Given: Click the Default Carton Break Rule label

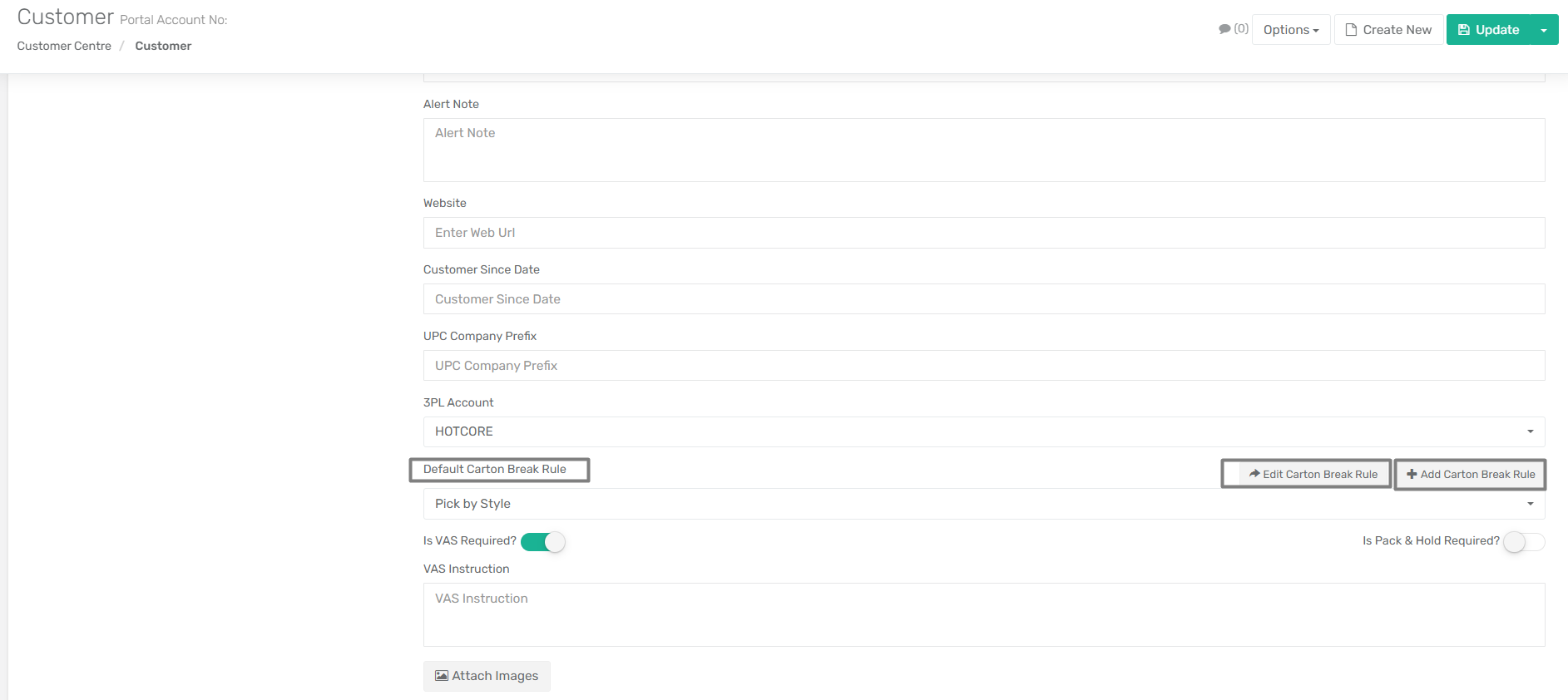Looking at the screenshot, I should pyautogui.click(x=495, y=469).
